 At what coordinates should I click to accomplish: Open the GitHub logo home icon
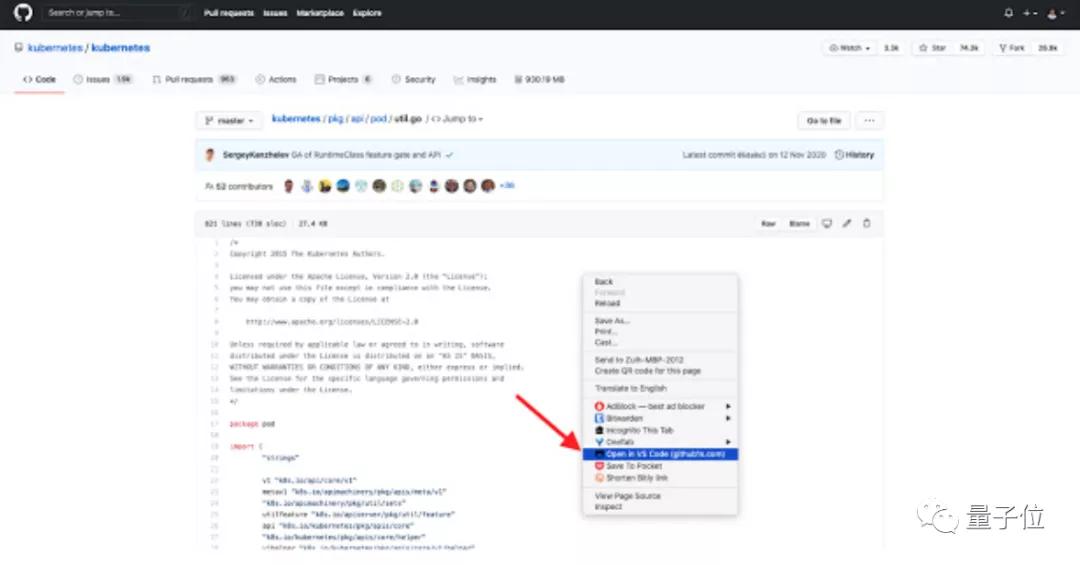point(23,12)
